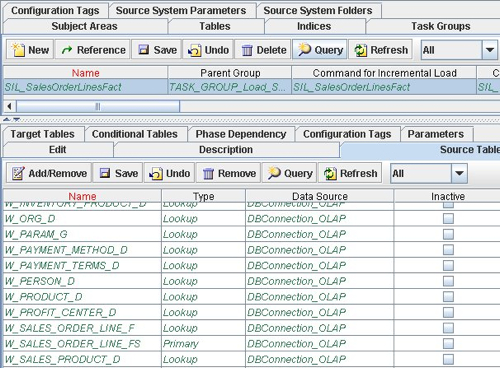The height and width of the screenshot is (368, 500).
Task: Mark W_SALES_ORDER_LINE_FS as inactive
Action: pos(448,344)
